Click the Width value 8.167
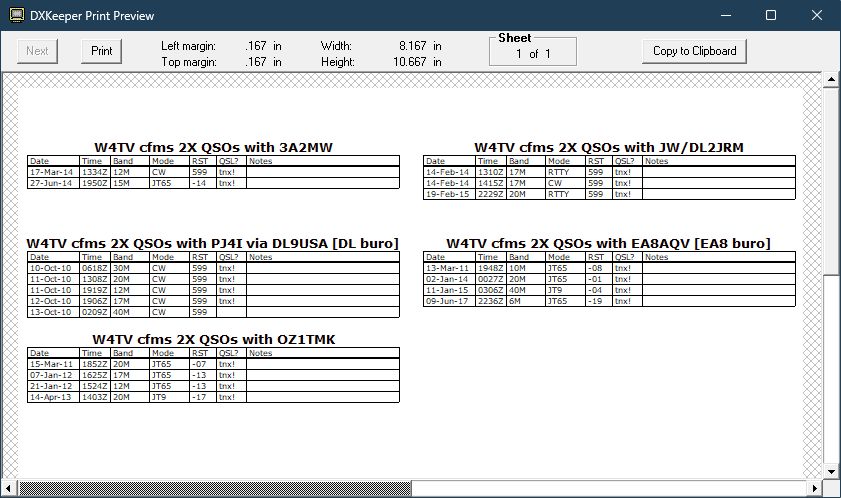841x498 pixels. (412, 46)
